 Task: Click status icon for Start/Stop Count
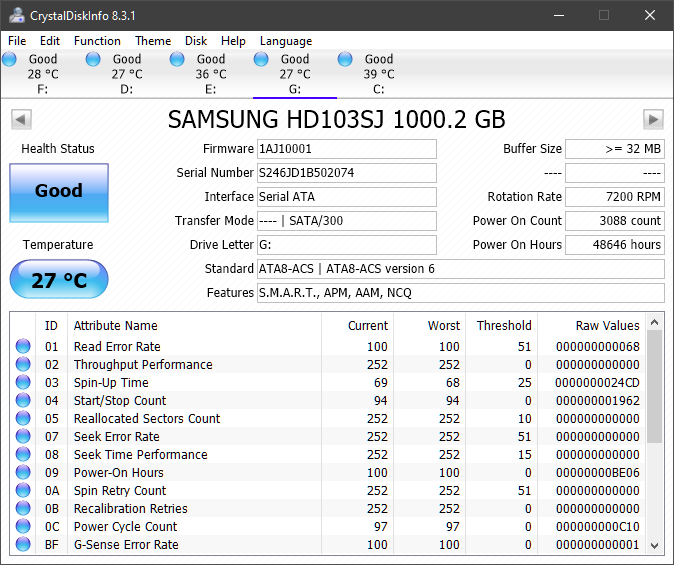(23, 400)
